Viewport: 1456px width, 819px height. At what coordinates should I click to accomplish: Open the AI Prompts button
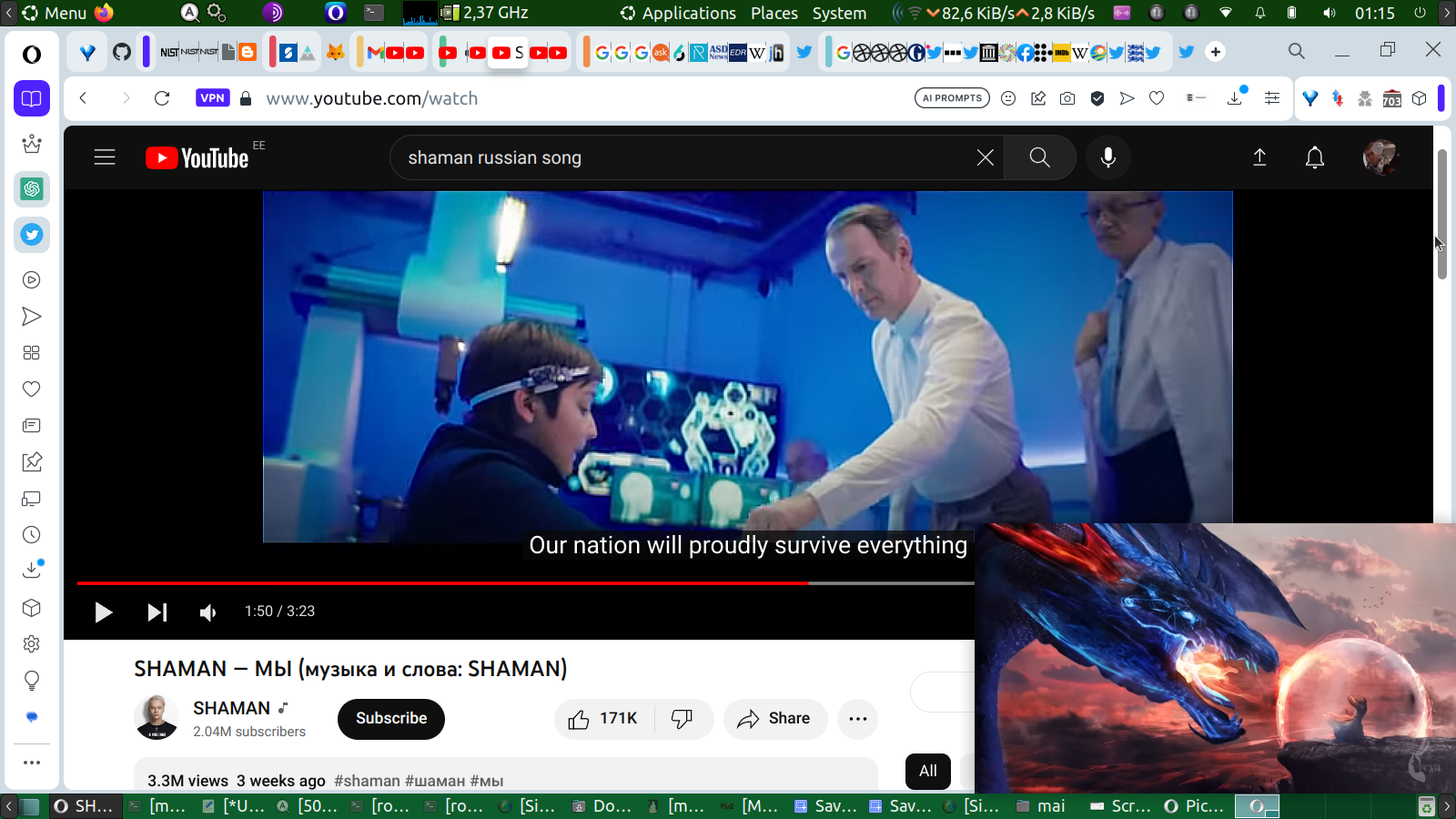tap(952, 98)
